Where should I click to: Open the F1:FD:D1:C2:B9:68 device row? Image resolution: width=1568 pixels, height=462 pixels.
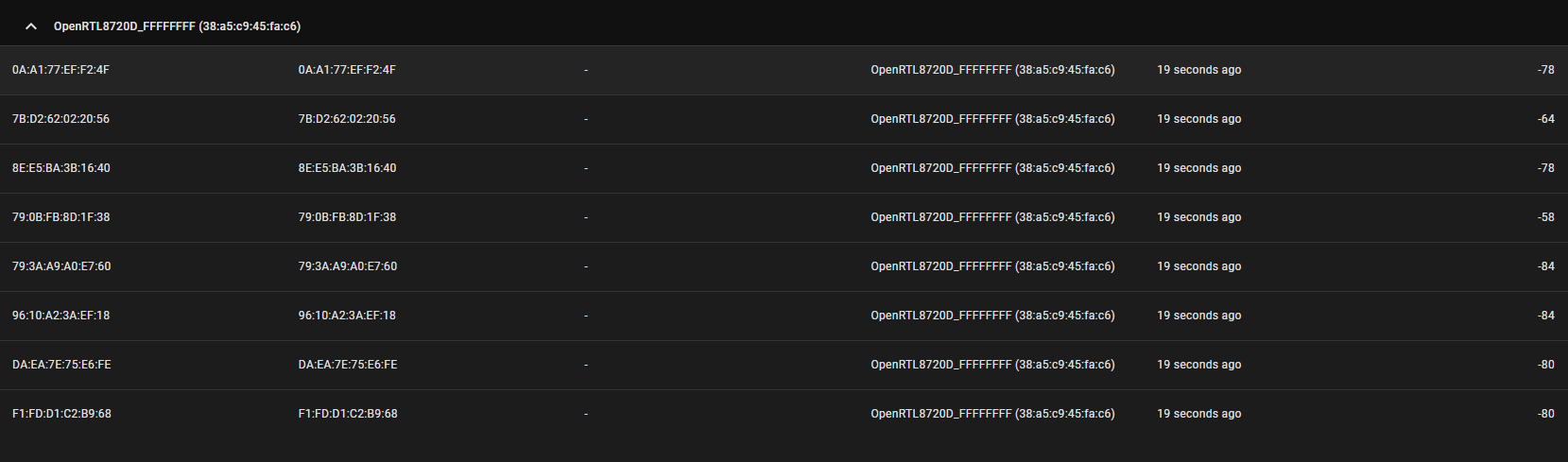click(x=61, y=414)
